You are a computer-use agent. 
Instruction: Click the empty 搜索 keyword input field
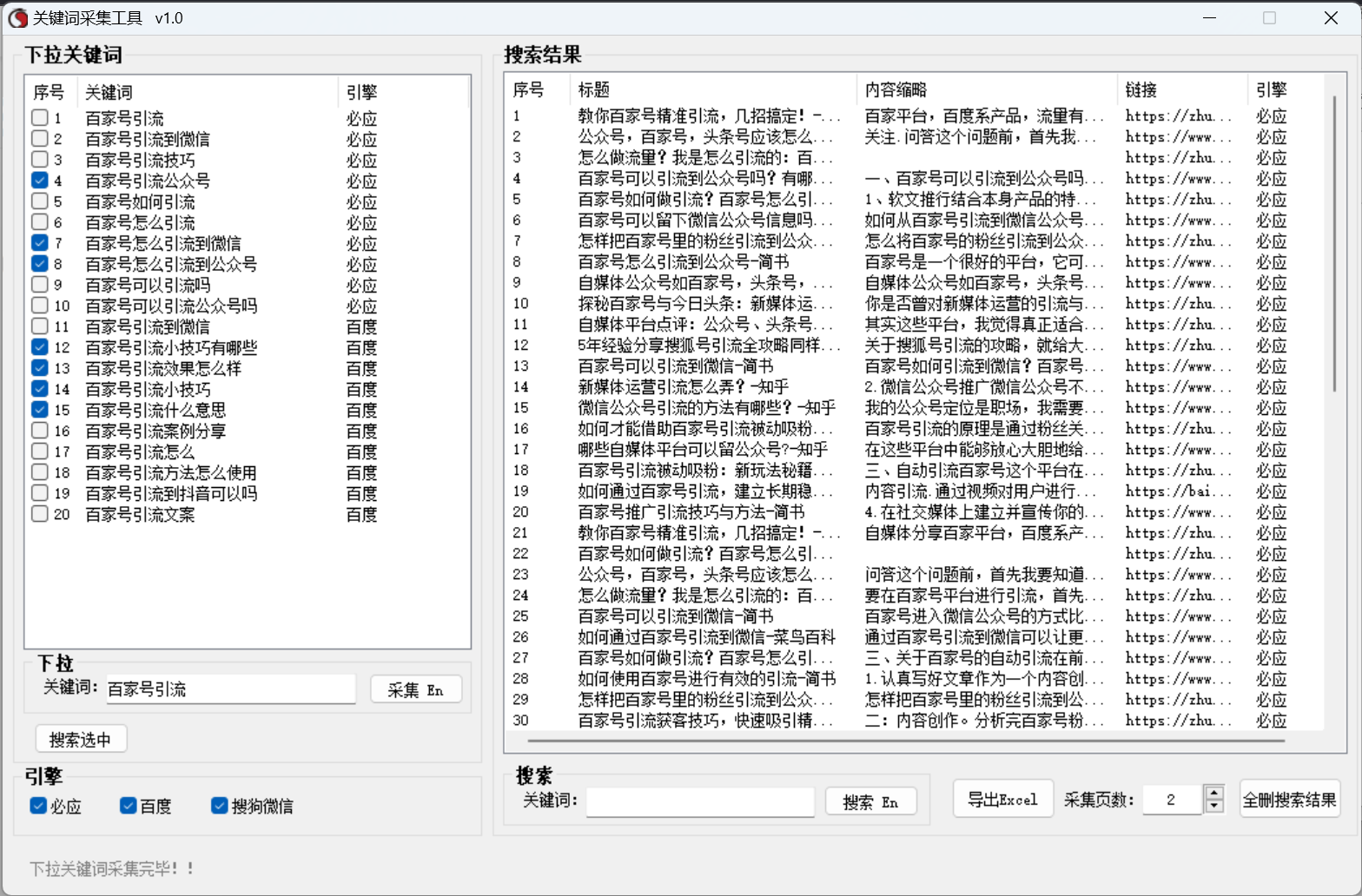tap(700, 802)
